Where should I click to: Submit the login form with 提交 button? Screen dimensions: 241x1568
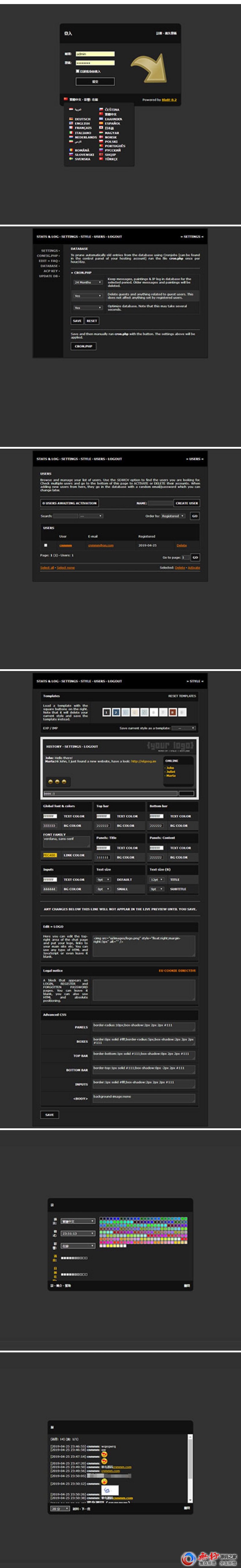click(x=95, y=81)
